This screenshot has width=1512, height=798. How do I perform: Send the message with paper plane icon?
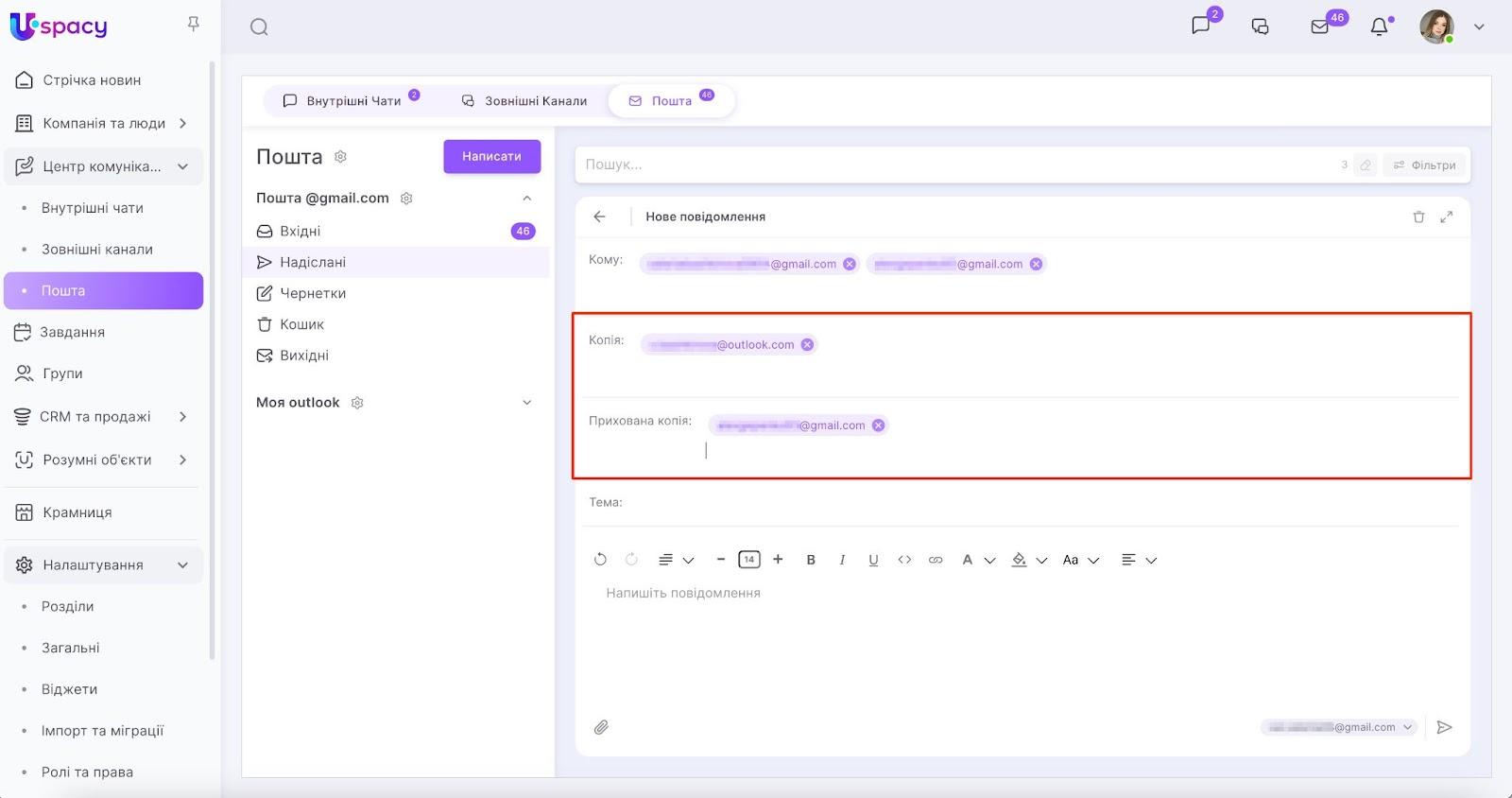[1444, 727]
